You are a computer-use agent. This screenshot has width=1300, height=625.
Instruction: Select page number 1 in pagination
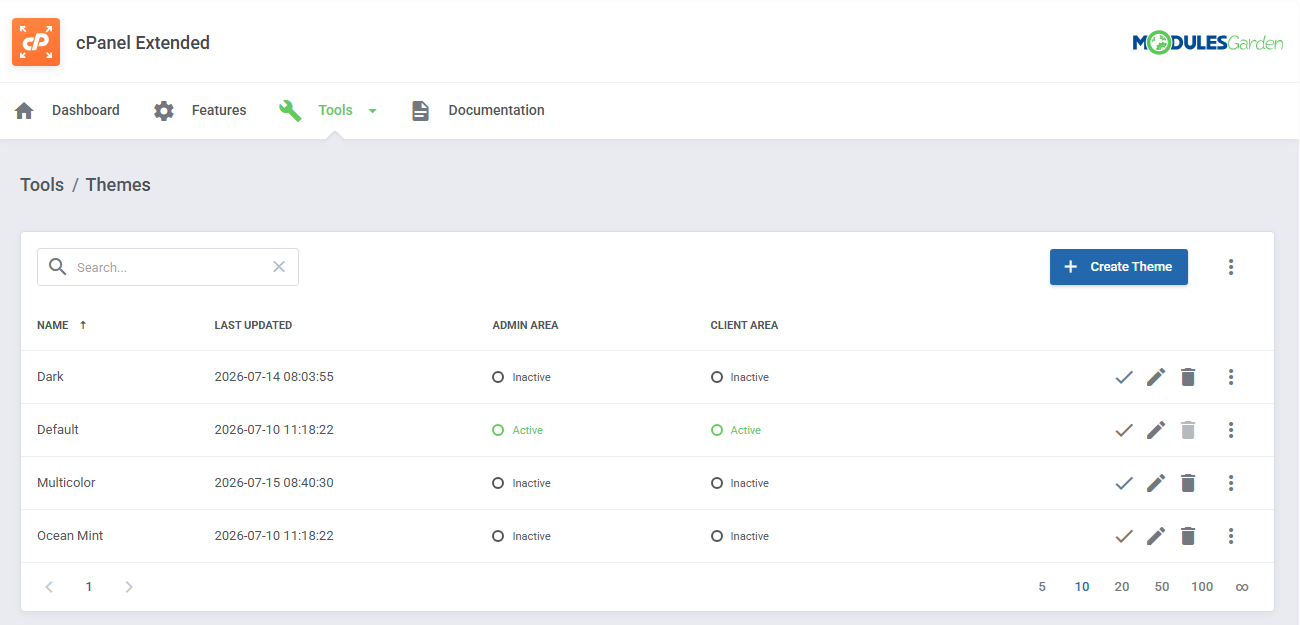click(x=89, y=587)
